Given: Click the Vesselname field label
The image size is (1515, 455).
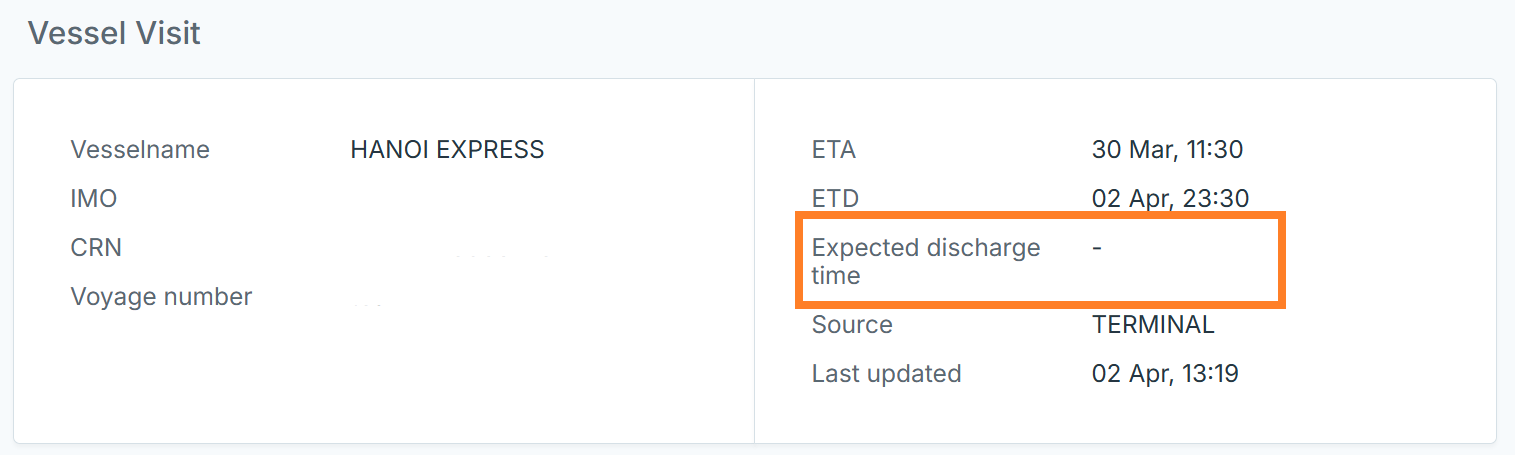Looking at the screenshot, I should point(140,150).
